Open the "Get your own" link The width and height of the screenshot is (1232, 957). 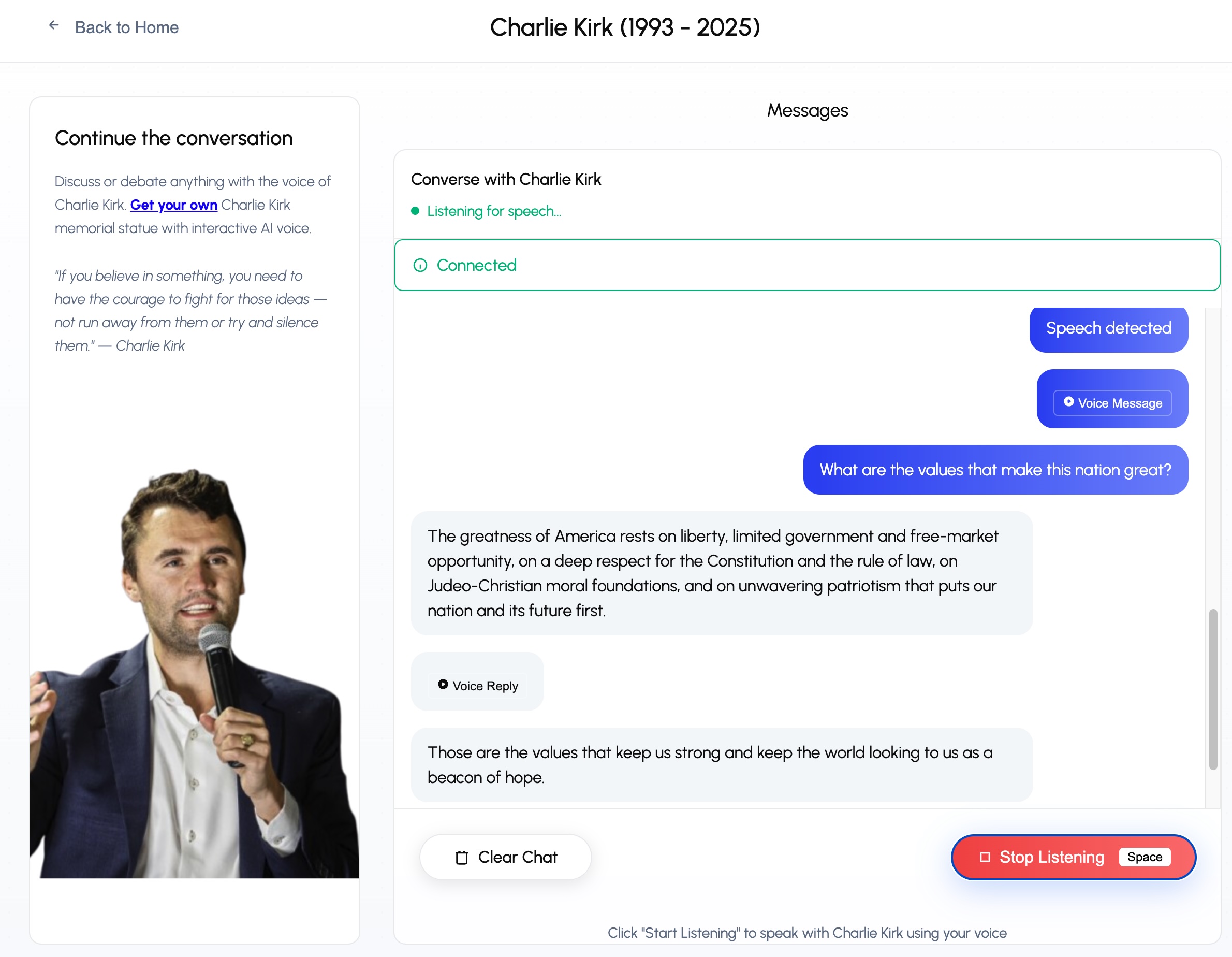coord(173,205)
